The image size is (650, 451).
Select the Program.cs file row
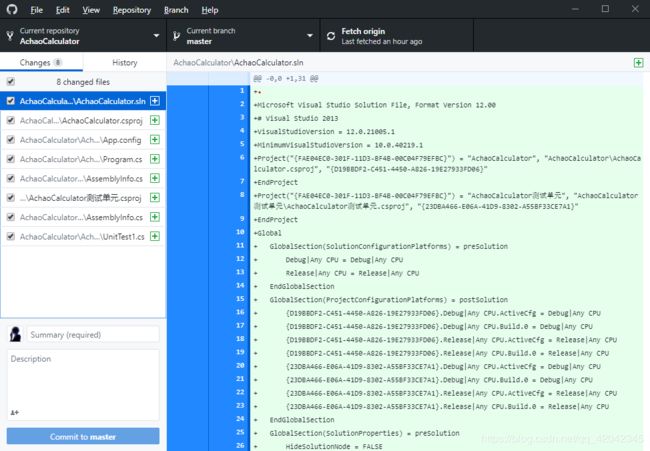(x=83, y=159)
